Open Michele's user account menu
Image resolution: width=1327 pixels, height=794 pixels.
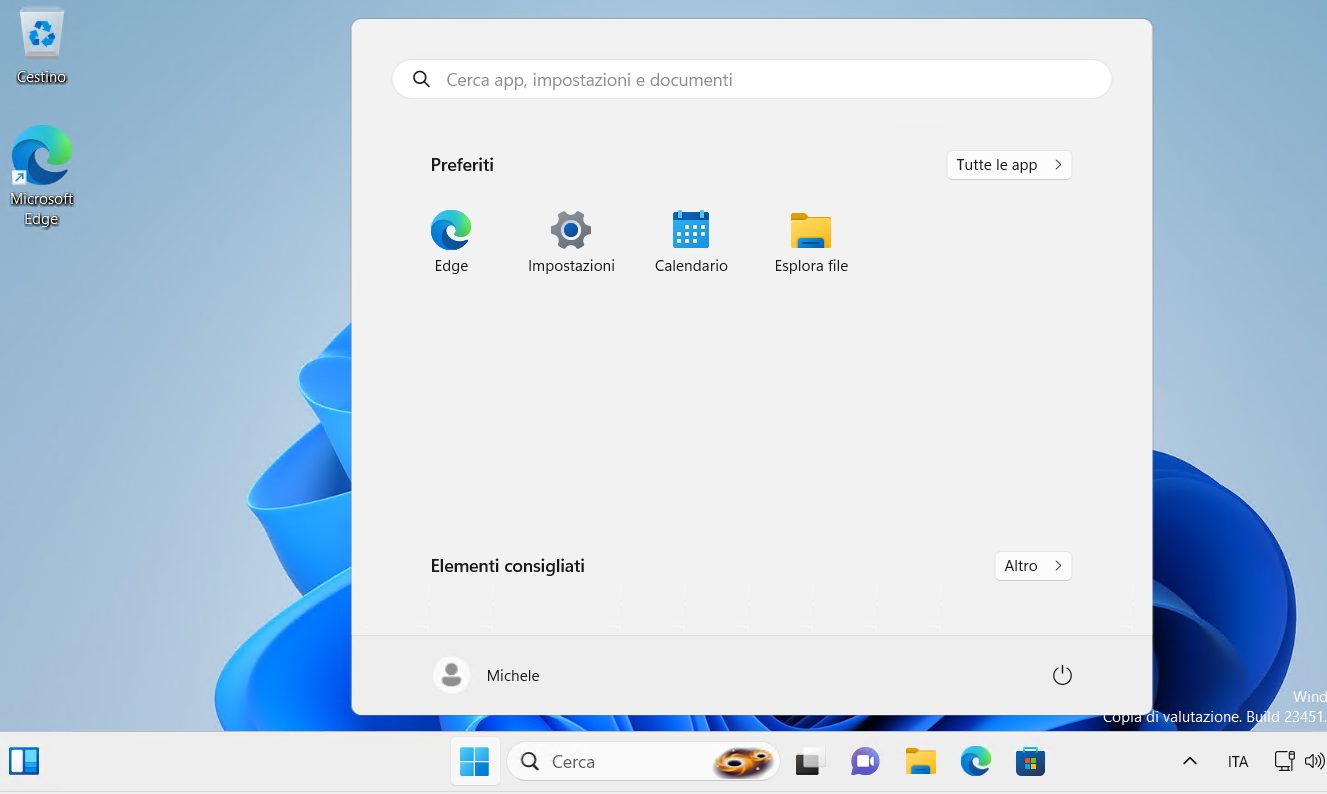[x=487, y=676]
